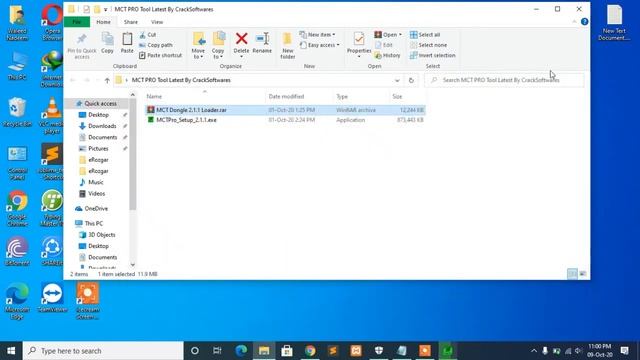Expand the address bar history dropdown
The height and width of the screenshot is (360, 640).
tap(397, 80)
